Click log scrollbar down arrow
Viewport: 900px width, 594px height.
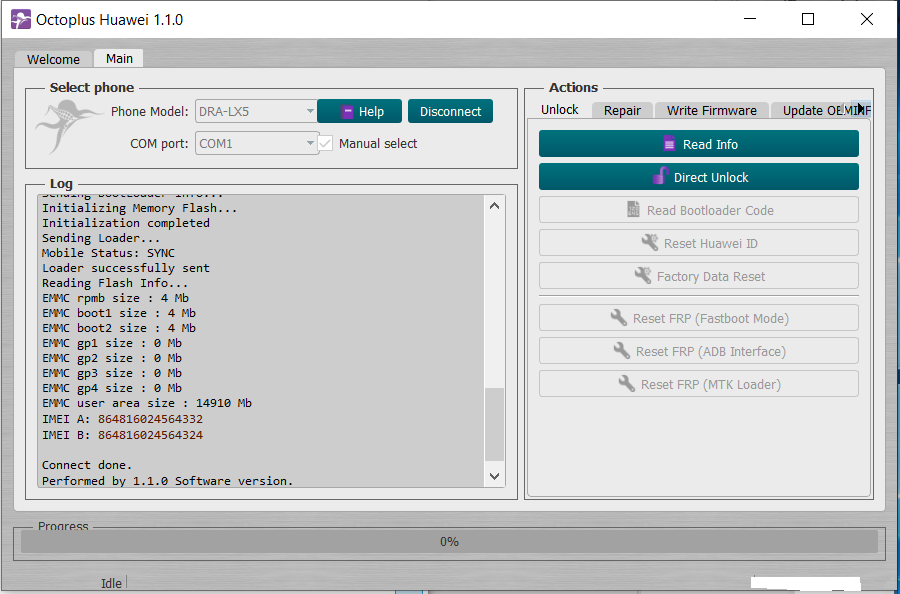pos(495,476)
